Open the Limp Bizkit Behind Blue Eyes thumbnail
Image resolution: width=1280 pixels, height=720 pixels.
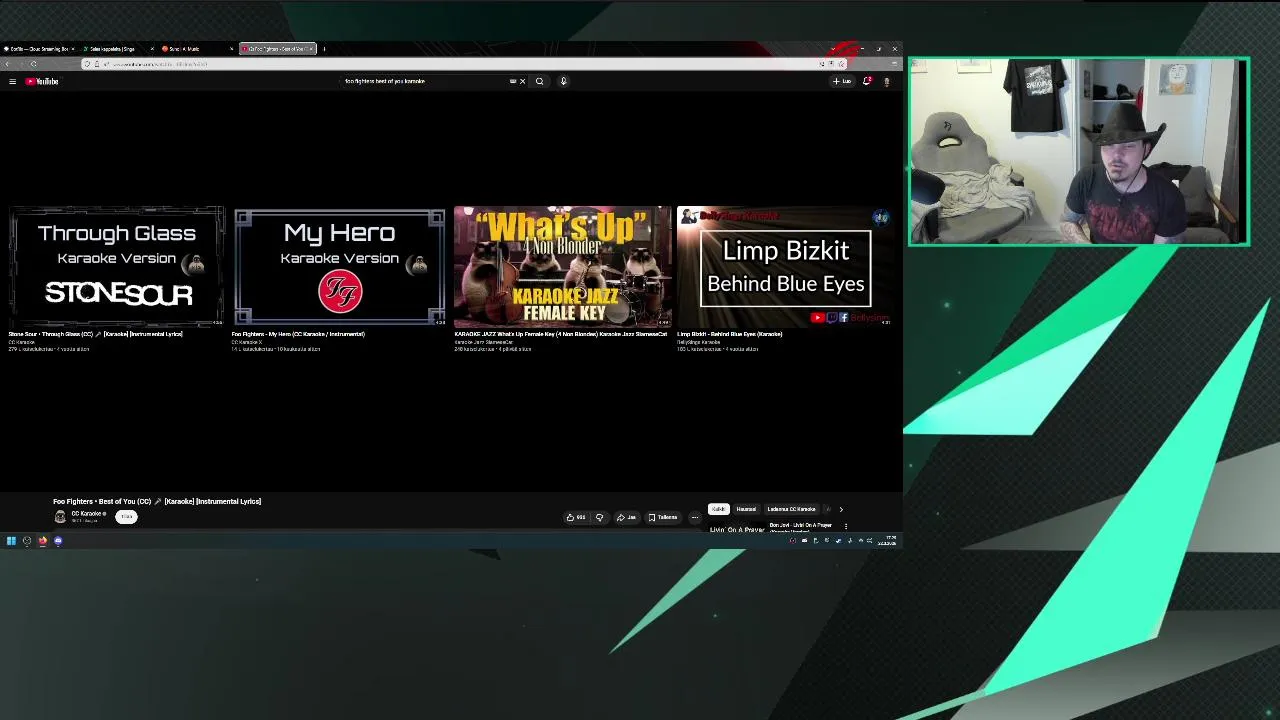coord(785,266)
